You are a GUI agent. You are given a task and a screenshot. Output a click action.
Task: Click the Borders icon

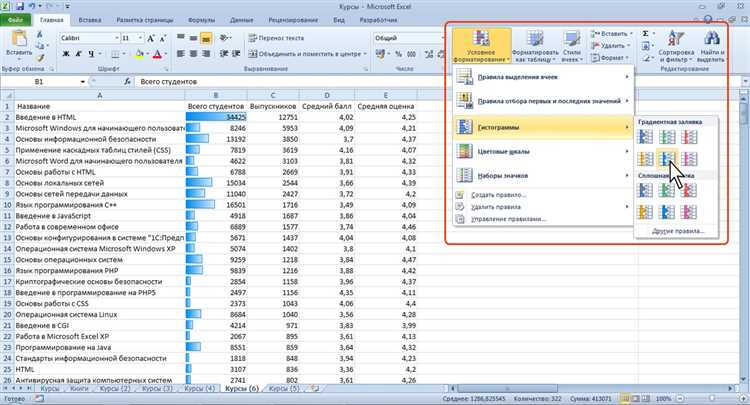click(115, 54)
